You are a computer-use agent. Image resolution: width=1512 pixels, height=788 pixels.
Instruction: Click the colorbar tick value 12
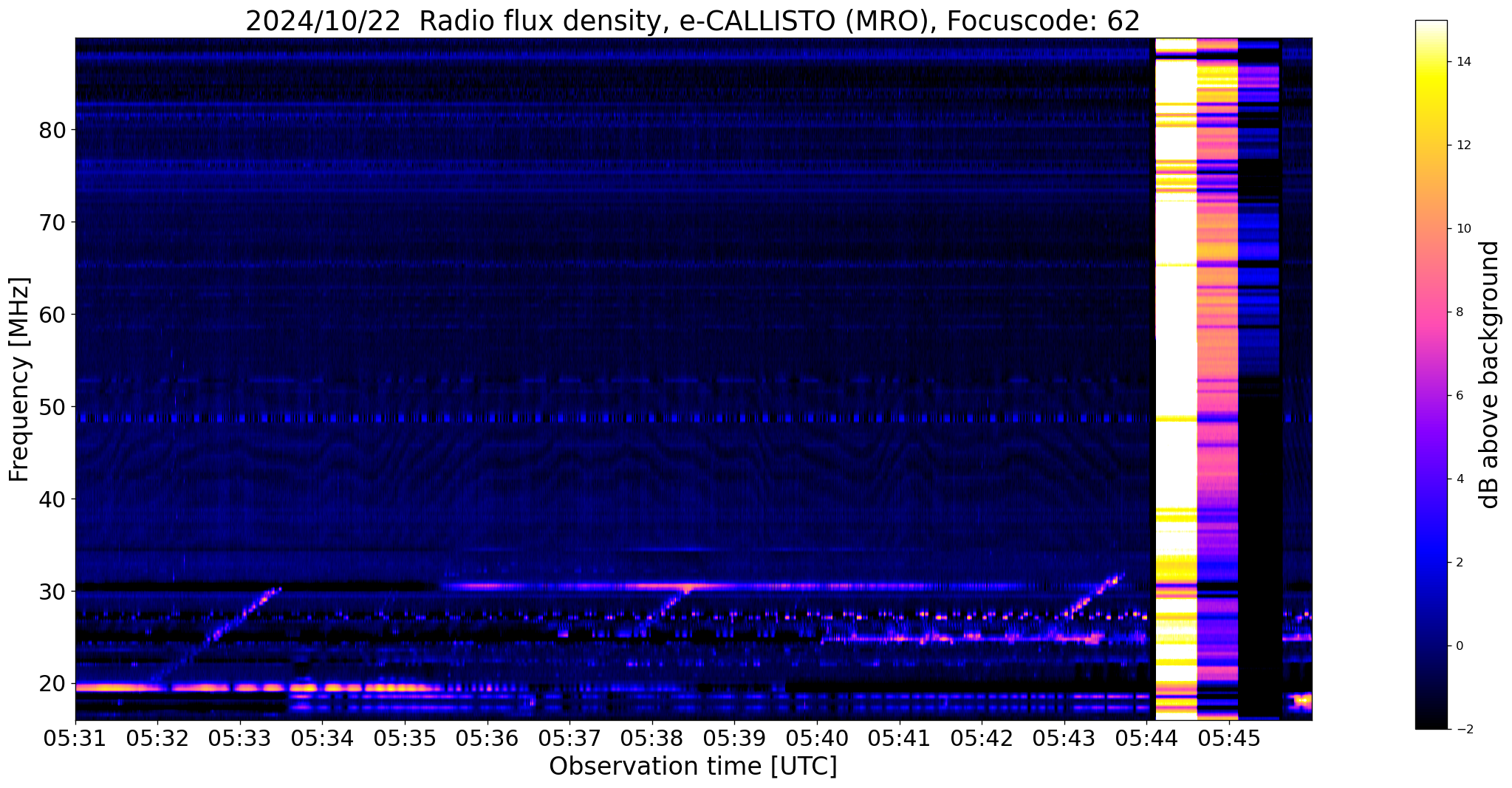[1463, 145]
